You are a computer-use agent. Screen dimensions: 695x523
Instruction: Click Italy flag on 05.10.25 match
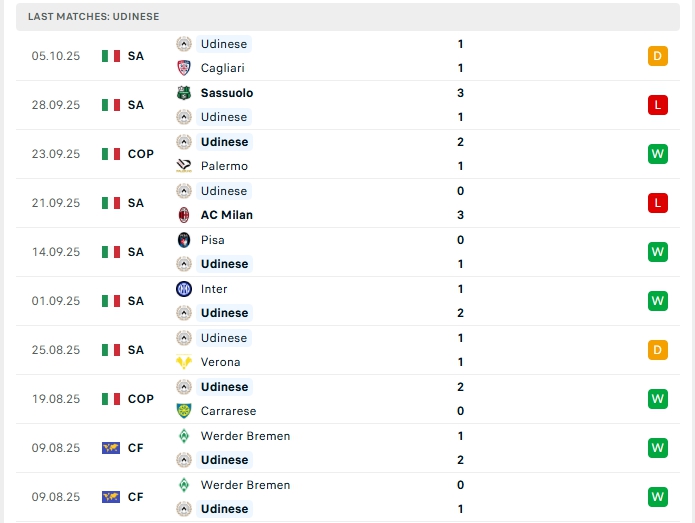coord(111,56)
